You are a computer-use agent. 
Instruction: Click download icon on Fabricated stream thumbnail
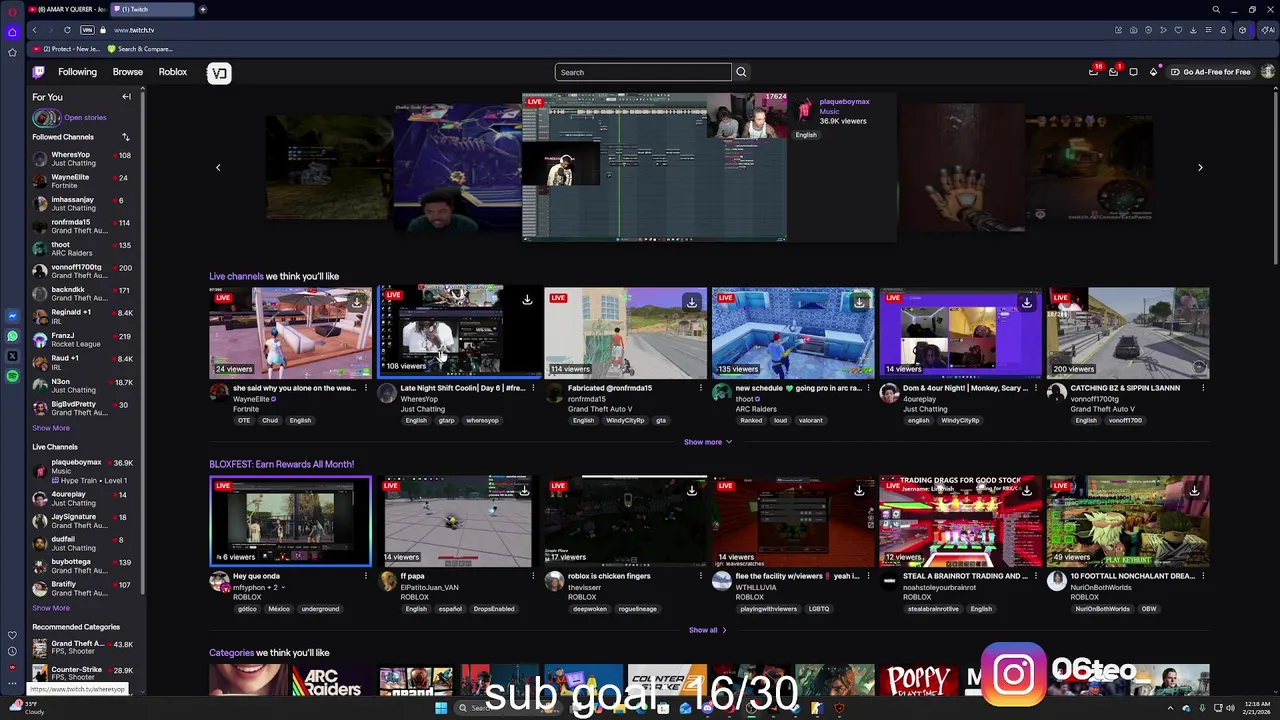692,301
